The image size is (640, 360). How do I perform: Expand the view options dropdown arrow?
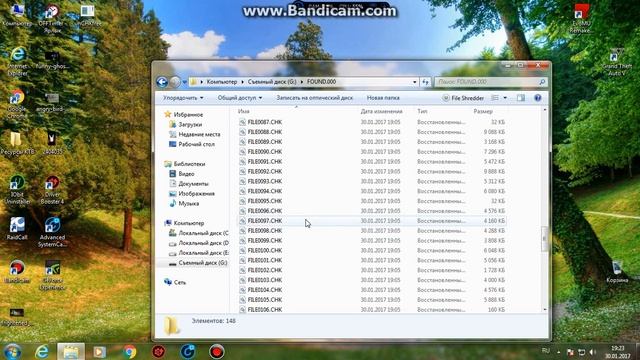pyautogui.click(x=505, y=98)
